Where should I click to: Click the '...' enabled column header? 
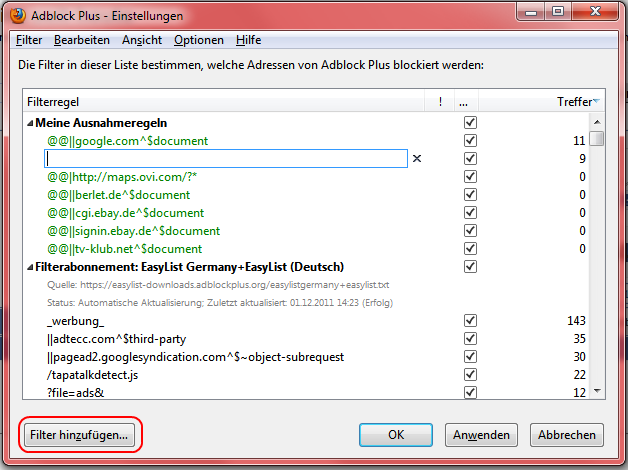tap(463, 101)
